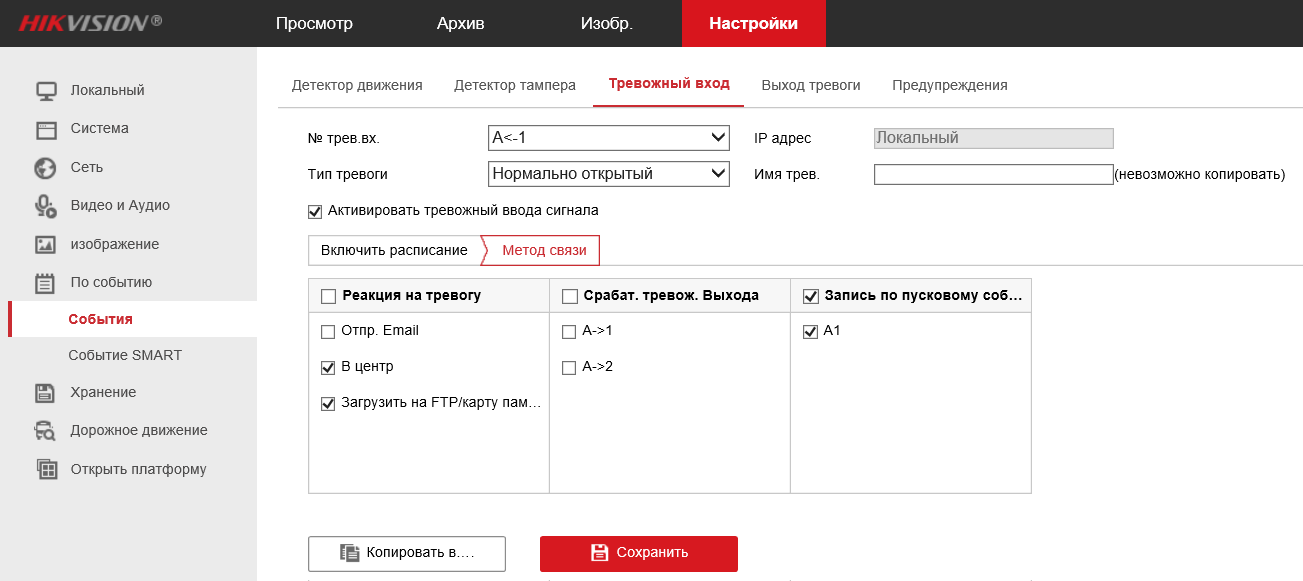Open the № трев.вх. dropdown

point(609,138)
